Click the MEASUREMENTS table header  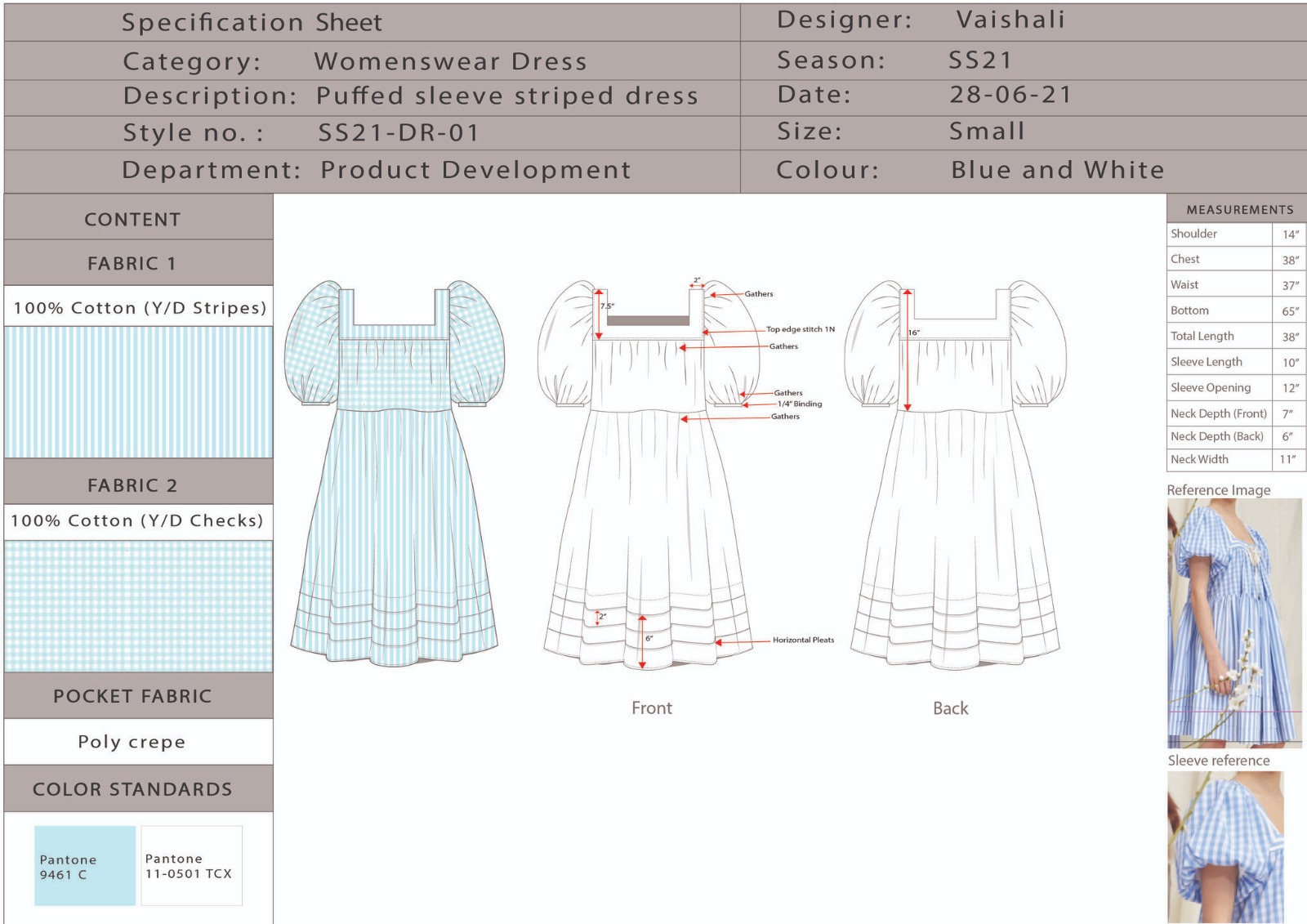pos(1238,209)
